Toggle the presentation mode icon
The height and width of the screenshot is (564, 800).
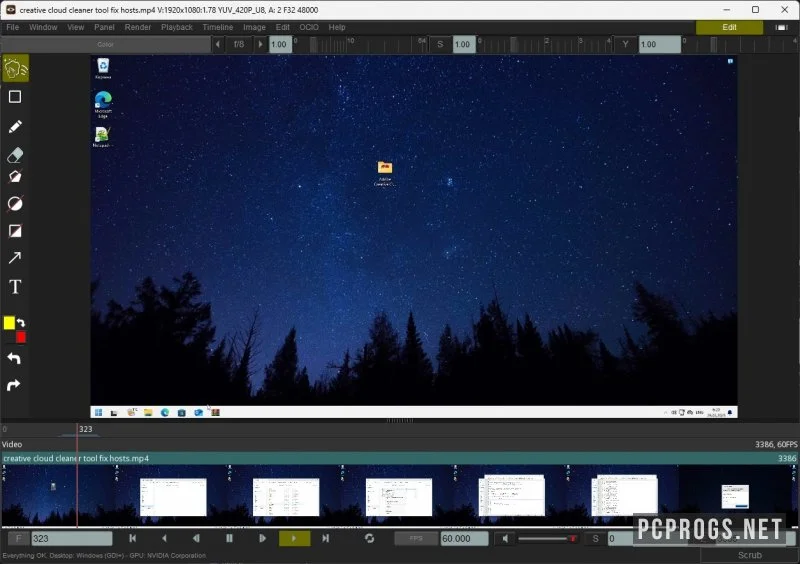pos(781,27)
